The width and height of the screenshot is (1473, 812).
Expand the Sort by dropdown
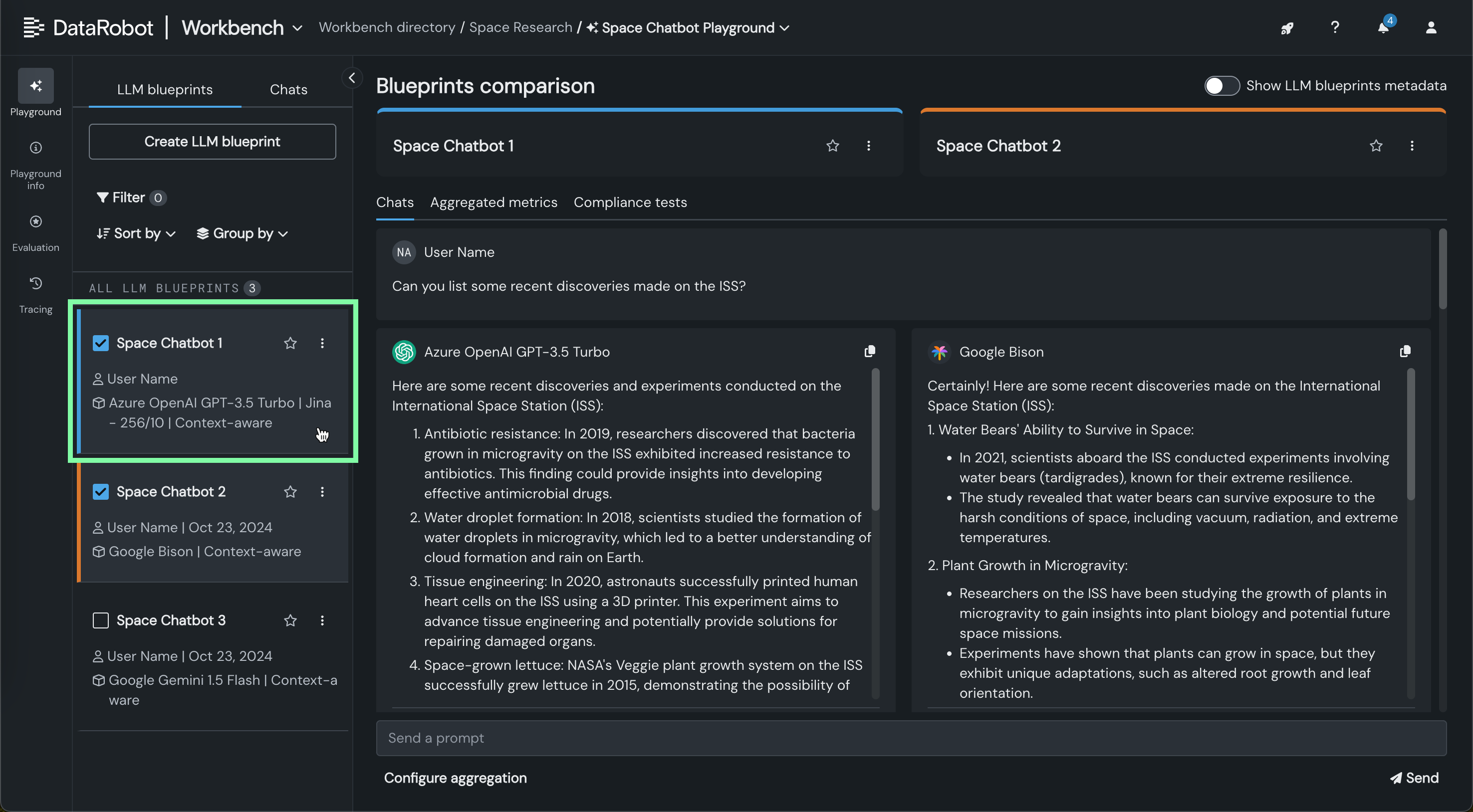click(136, 233)
